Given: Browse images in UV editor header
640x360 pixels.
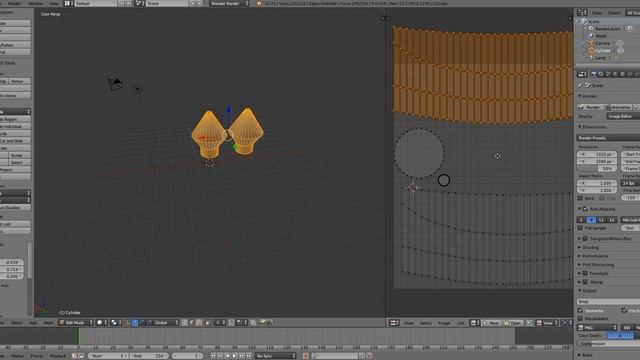Looking at the screenshot, I should tap(475, 323).
